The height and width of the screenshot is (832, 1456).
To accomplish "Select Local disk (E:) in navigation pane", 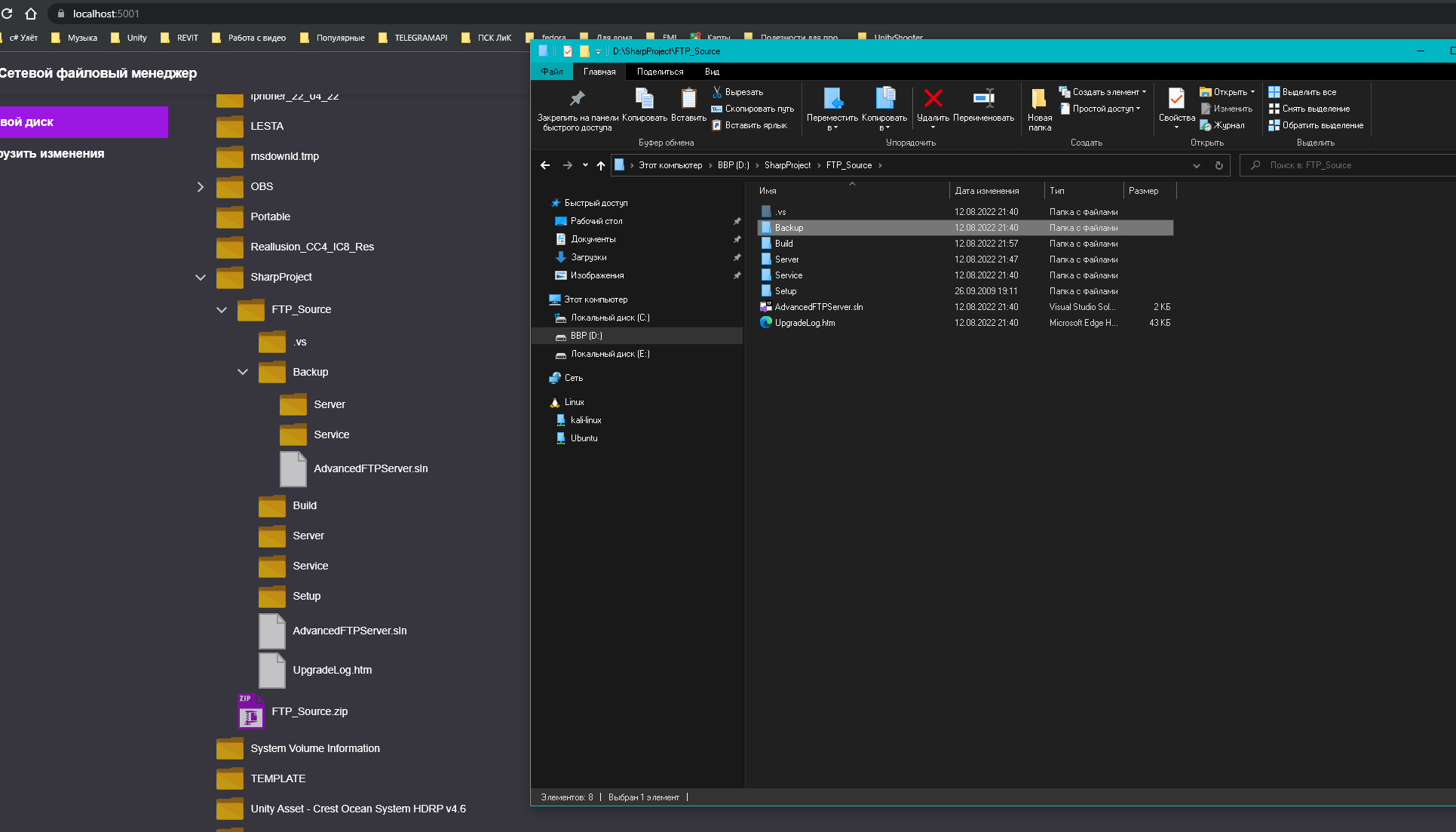I will (610, 354).
